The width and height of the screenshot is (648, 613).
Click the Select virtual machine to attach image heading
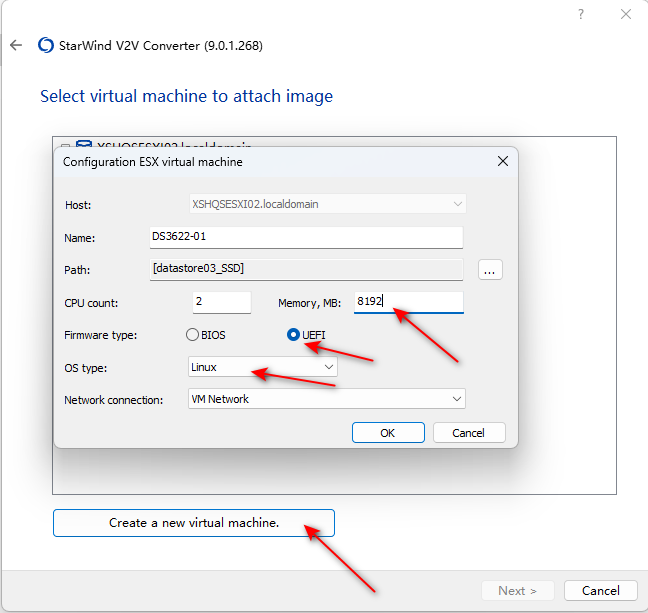[186, 96]
